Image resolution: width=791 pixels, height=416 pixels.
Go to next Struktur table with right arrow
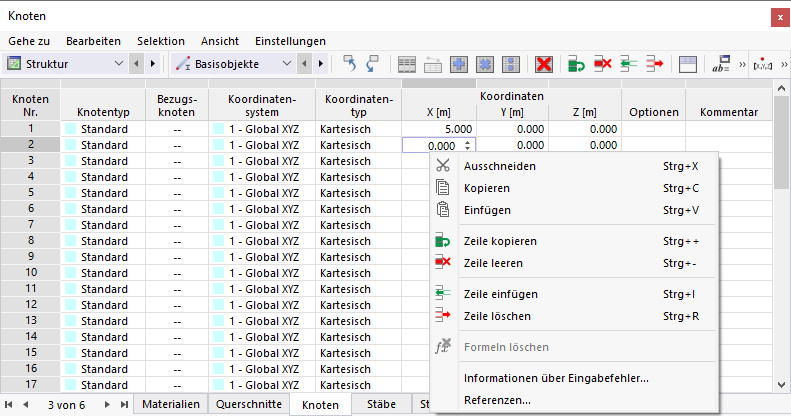(x=152, y=64)
